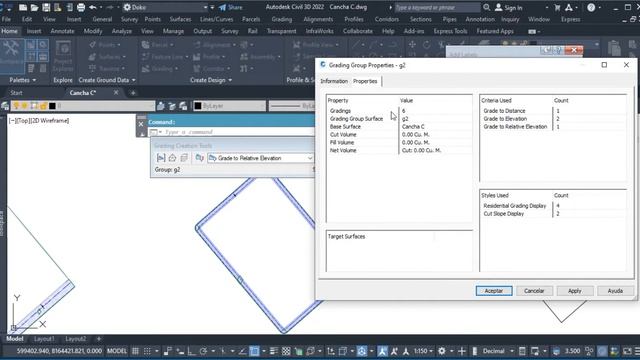Toggle highlighted isolate objects icon in status bar
Screen dimensions: 640x360
tap(602, 351)
